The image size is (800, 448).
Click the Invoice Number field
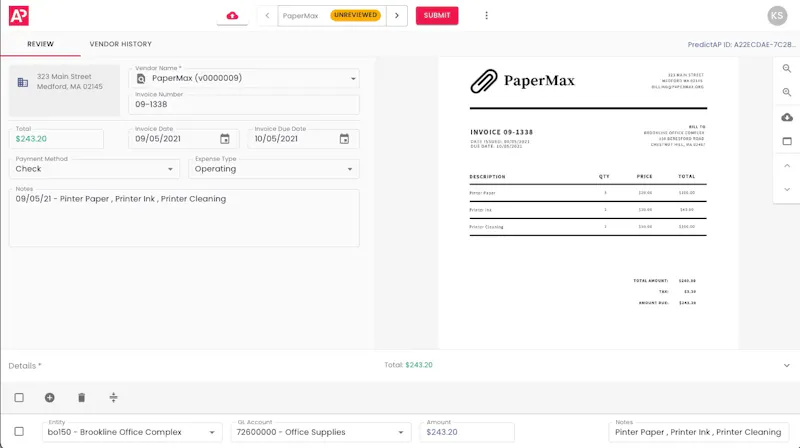[244, 104]
